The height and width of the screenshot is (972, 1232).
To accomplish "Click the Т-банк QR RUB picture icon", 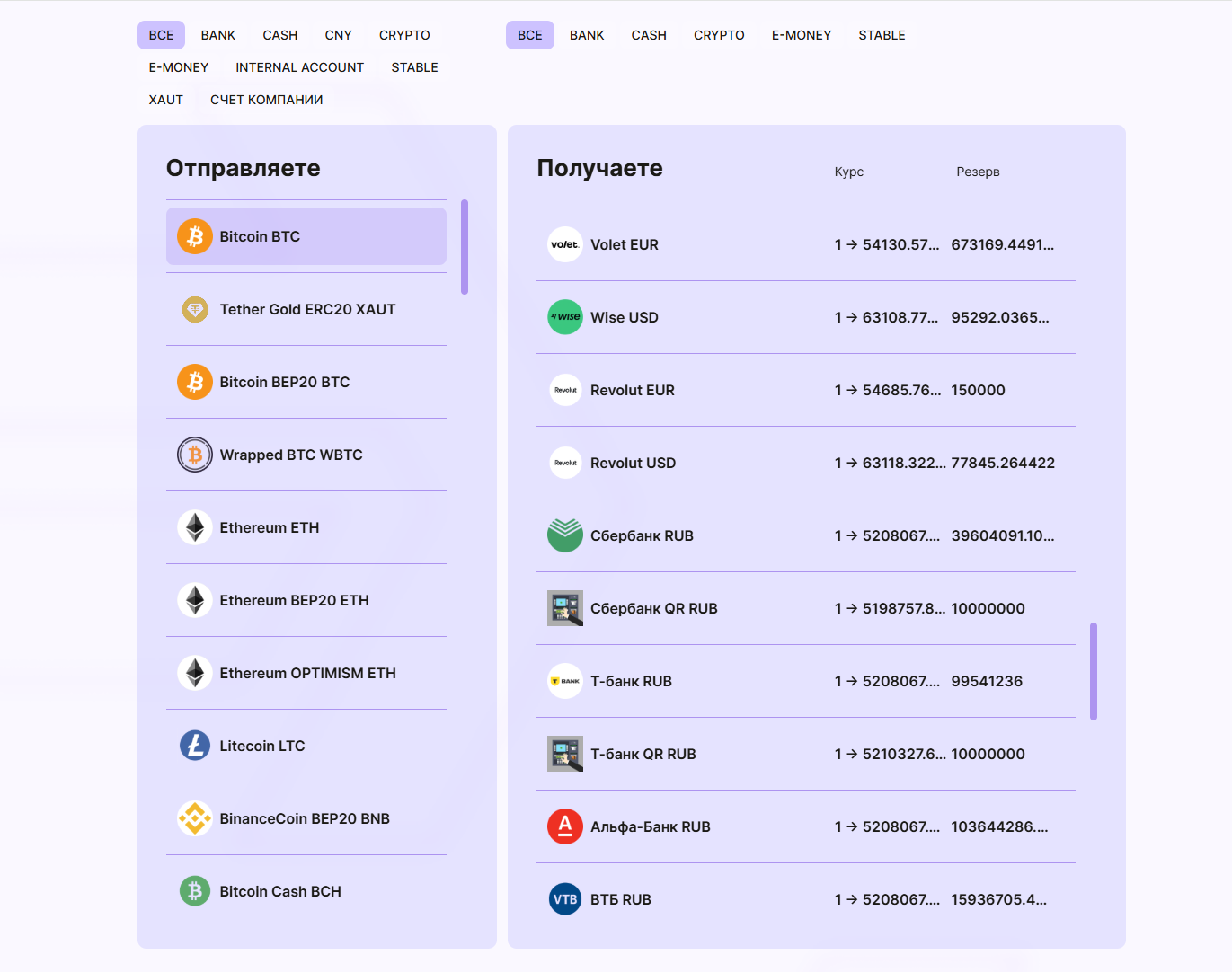I will [x=565, y=754].
